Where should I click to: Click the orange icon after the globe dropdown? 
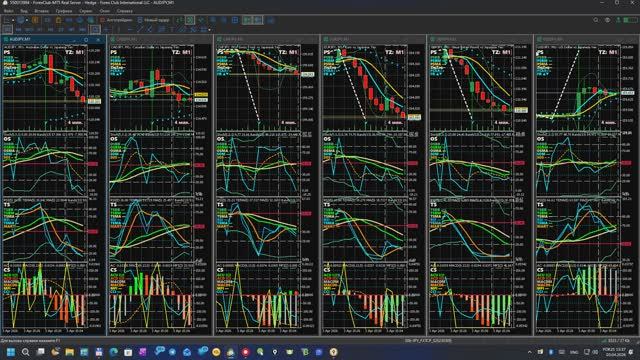coord(35,20)
